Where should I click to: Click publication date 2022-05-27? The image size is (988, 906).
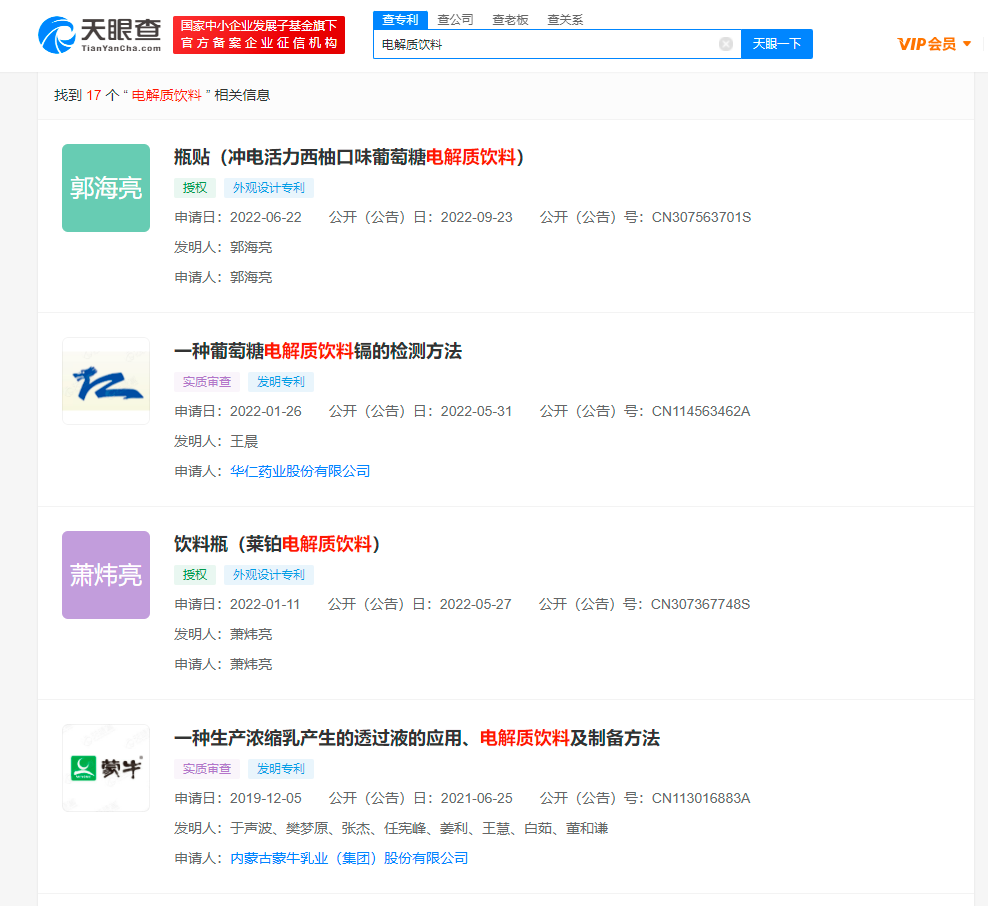[475, 604]
